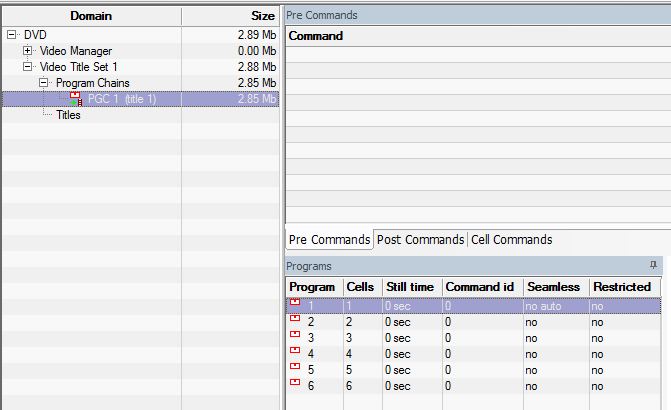Click the program 5 row icon
Screen dimensions: 671x410
295,366
